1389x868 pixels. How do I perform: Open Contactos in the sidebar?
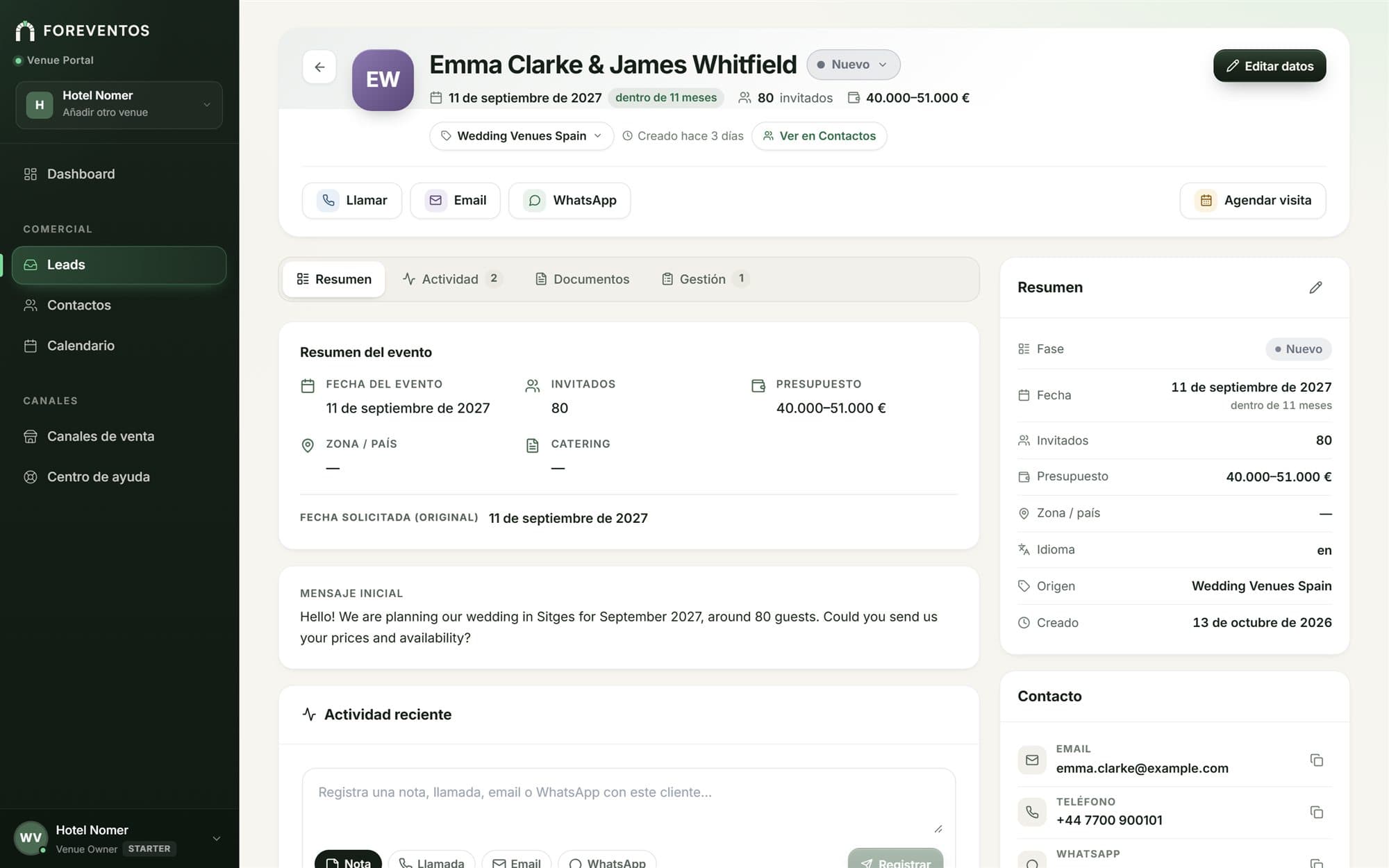click(x=119, y=306)
